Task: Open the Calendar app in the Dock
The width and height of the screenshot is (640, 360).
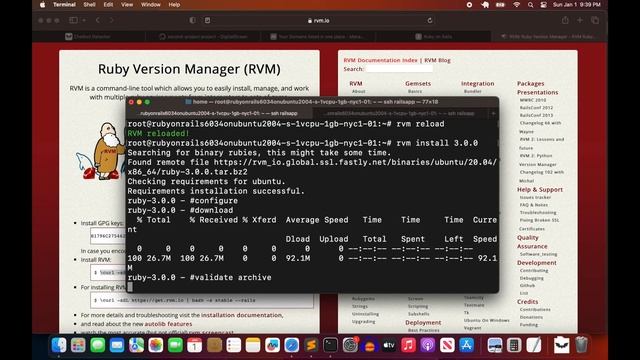Action: pos(194,345)
